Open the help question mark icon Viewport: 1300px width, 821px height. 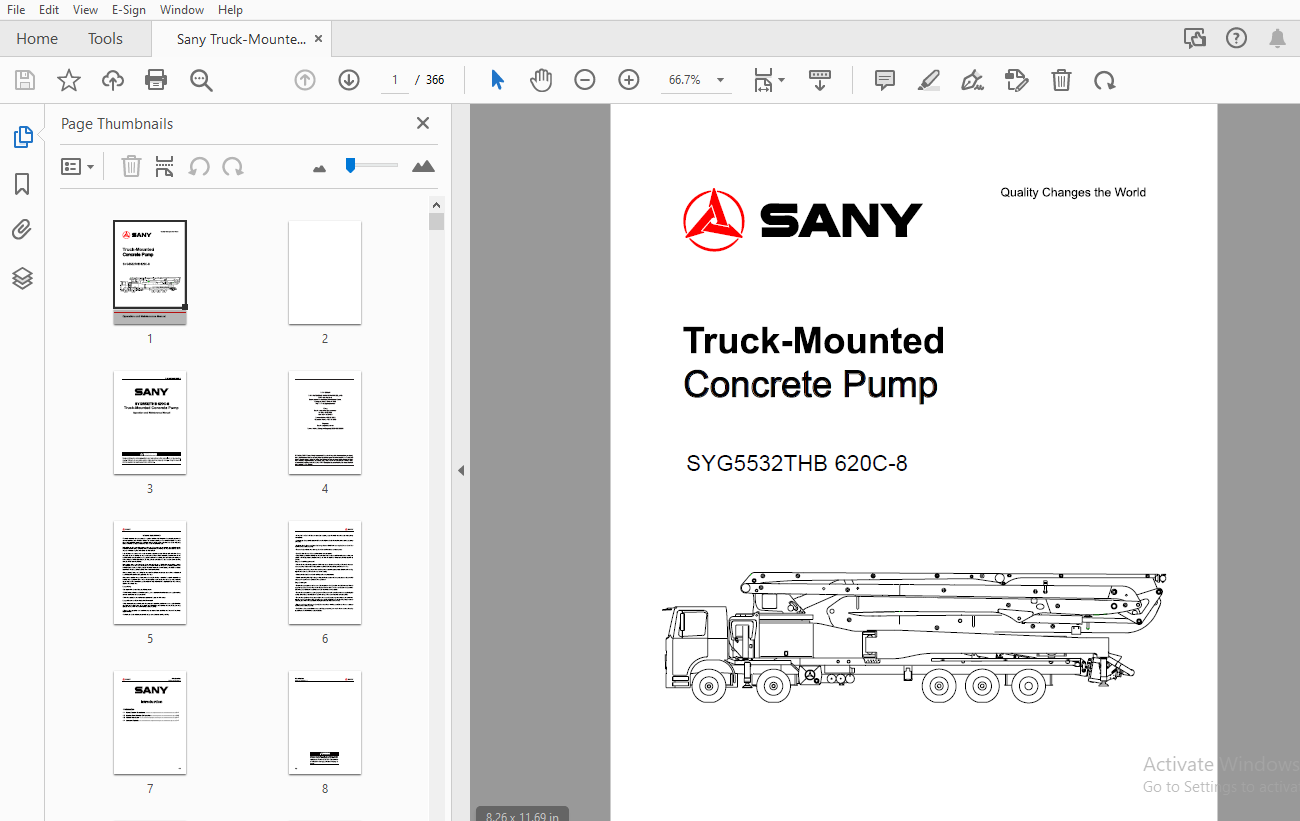point(1237,38)
